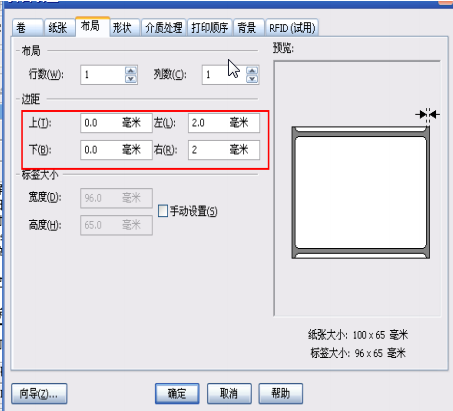Click the 列数 value field

tap(224, 75)
